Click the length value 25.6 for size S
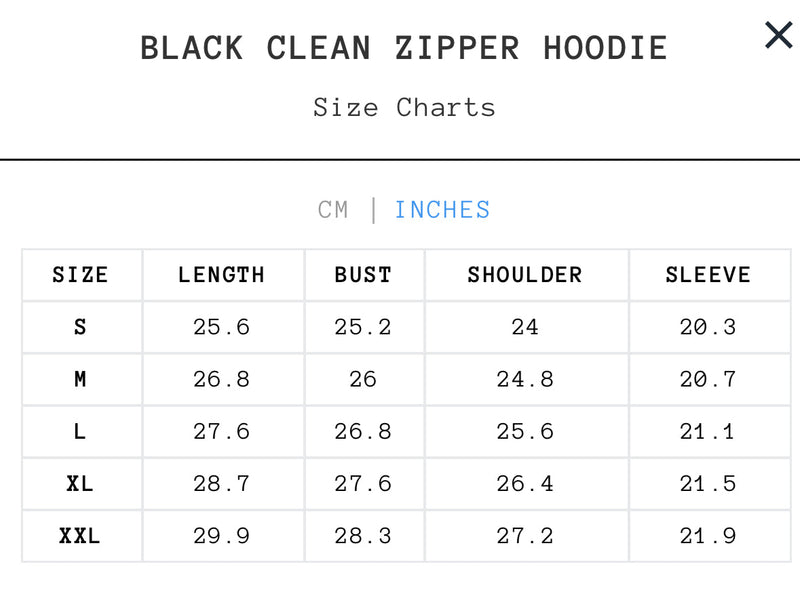Screen dimensions: 800x611 [x=222, y=327]
